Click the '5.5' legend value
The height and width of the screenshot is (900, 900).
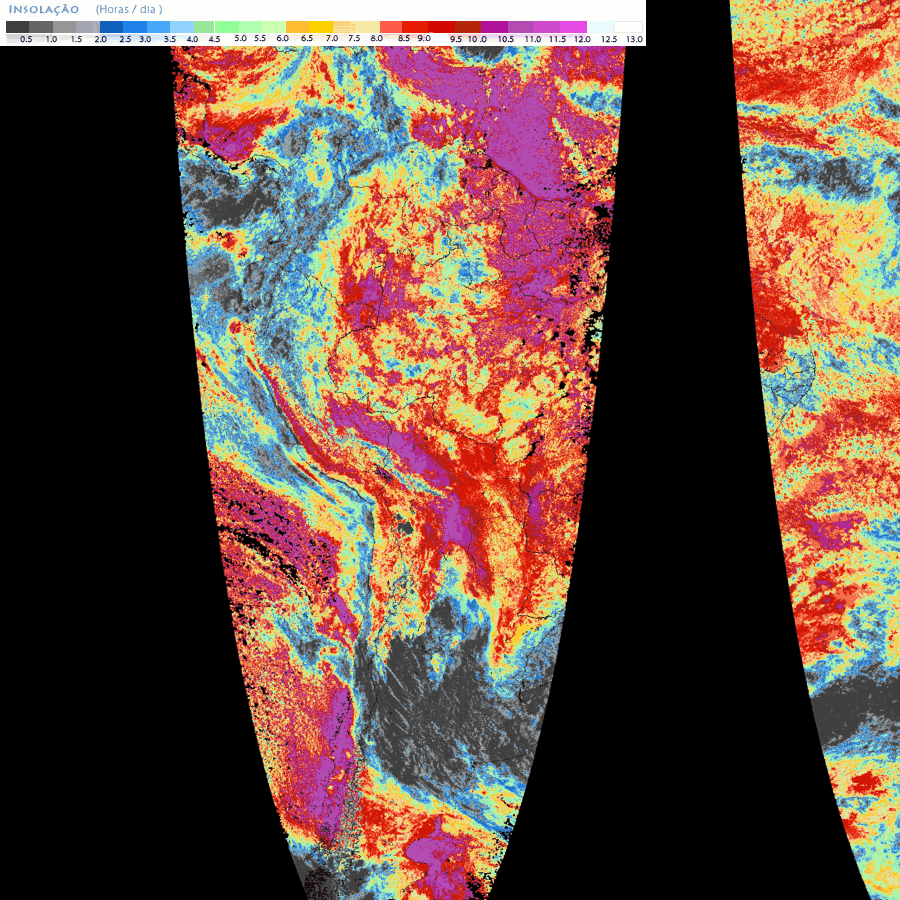pyautogui.click(x=260, y=38)
